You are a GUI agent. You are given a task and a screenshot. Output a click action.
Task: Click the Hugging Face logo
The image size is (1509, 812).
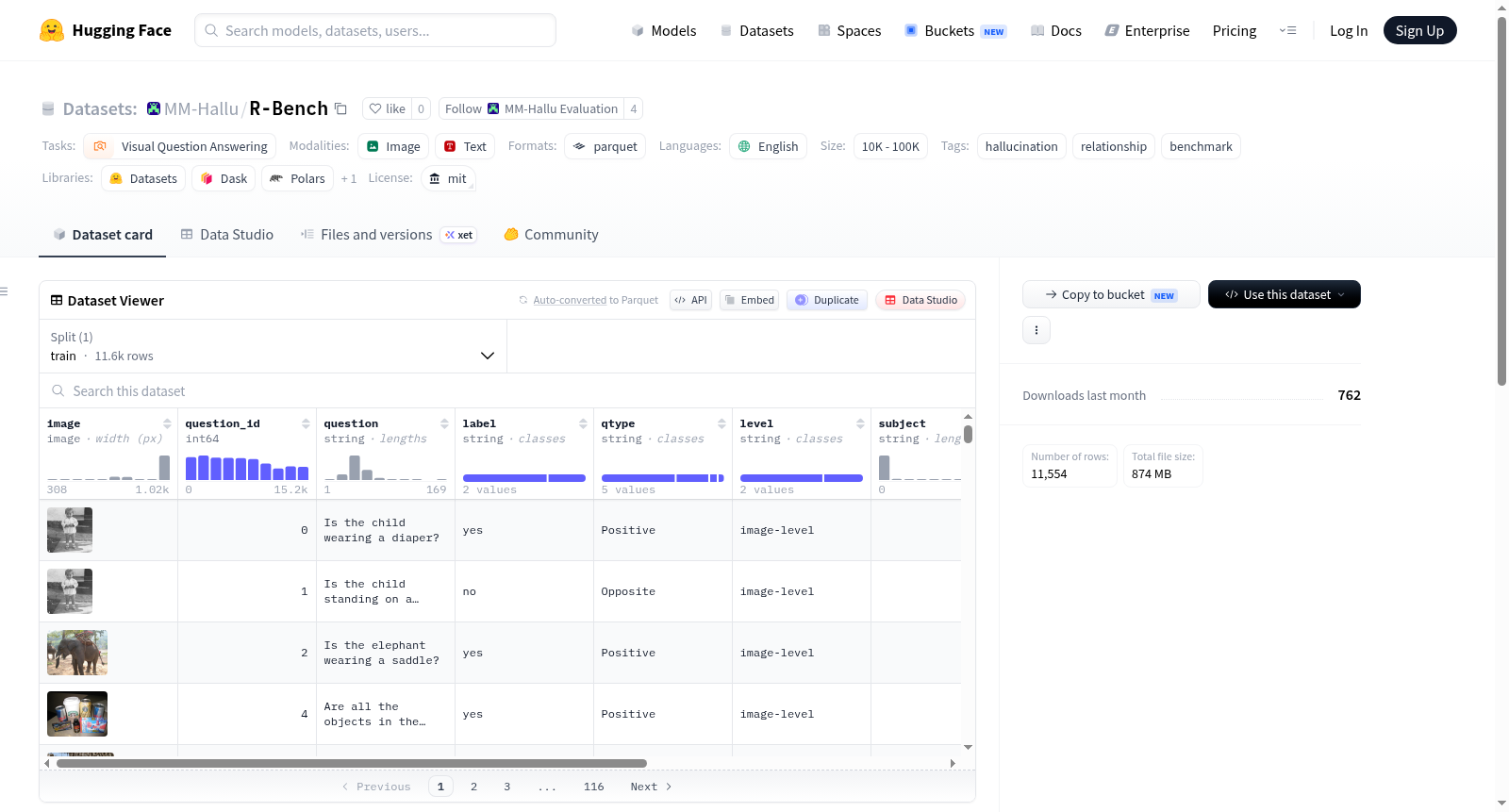tap(52, 30)
